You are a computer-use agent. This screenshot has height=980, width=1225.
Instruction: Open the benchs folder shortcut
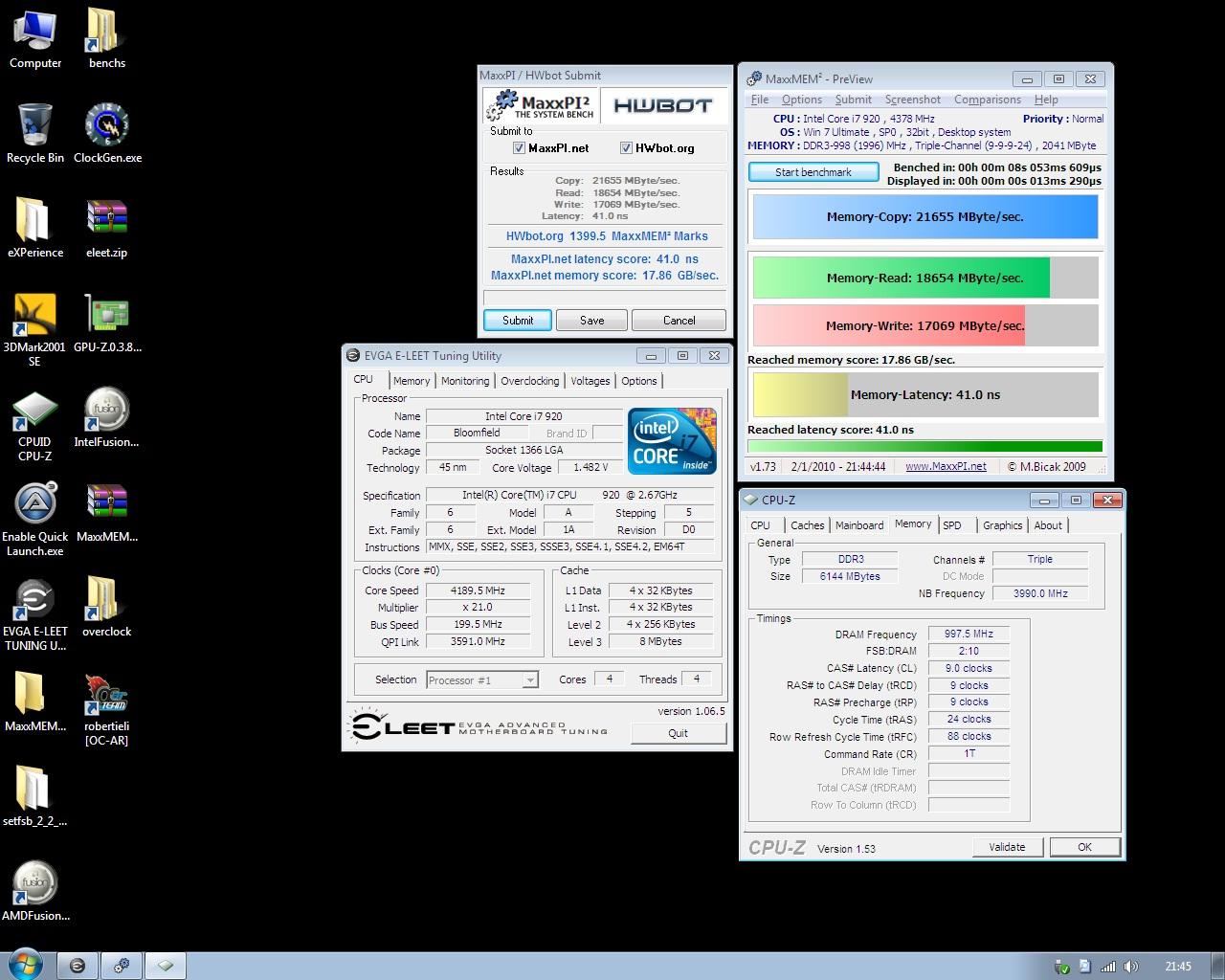[x=106, y=38]
